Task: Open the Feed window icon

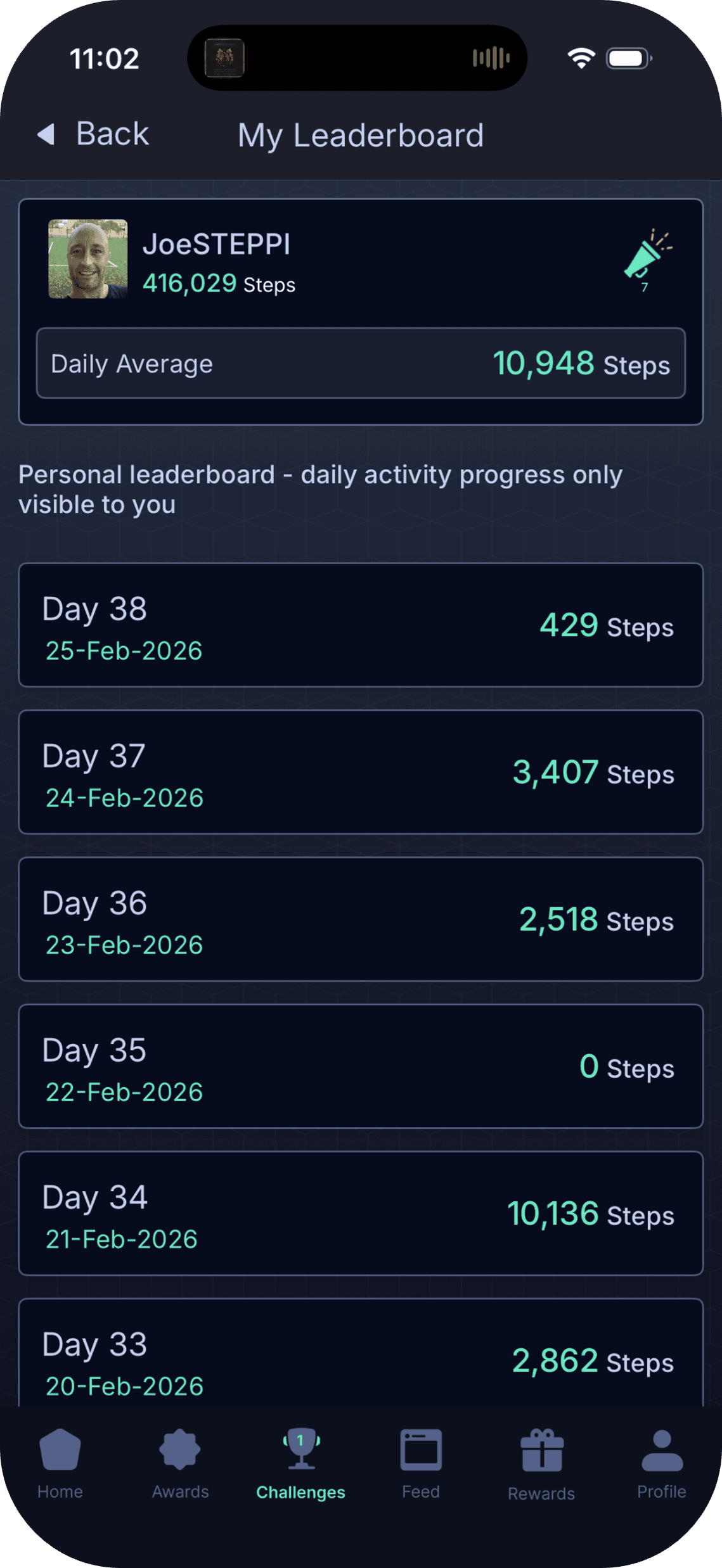Action: [421, 1450]
